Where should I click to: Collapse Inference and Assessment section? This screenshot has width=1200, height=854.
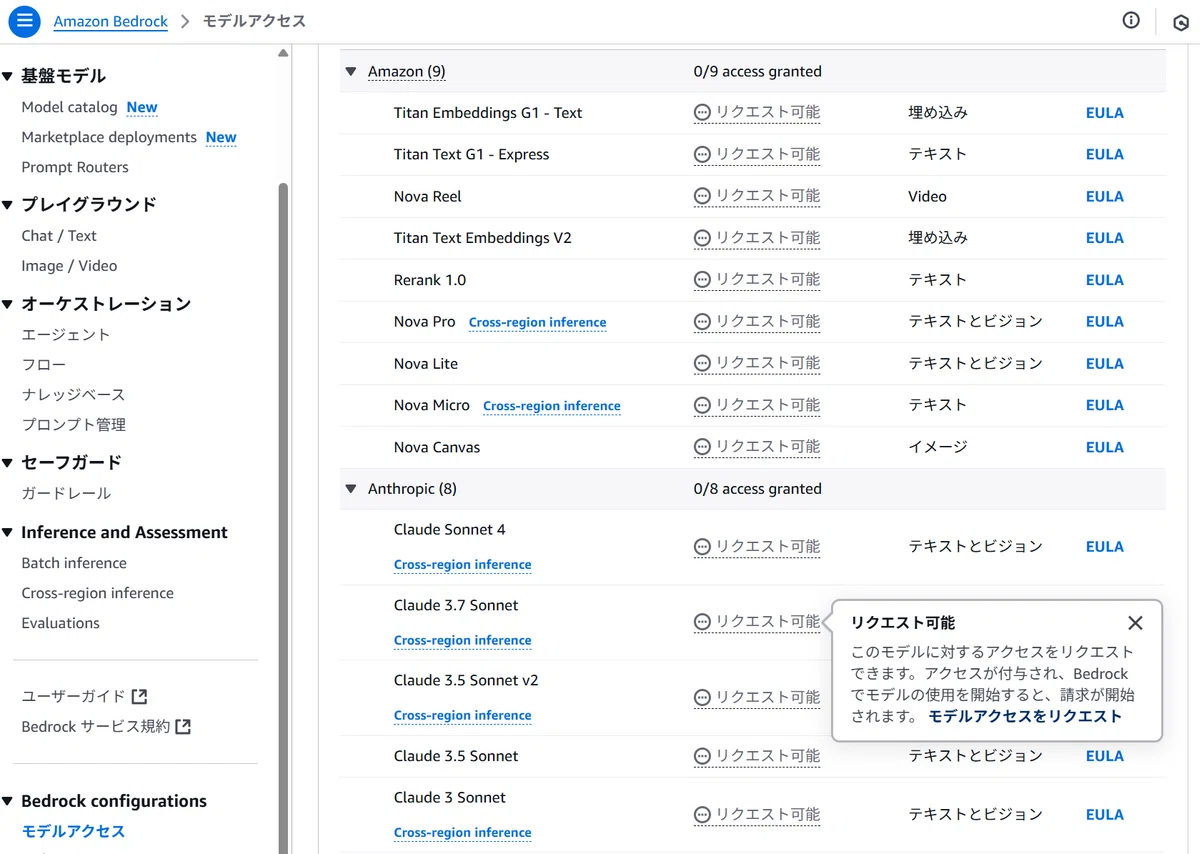7,533
